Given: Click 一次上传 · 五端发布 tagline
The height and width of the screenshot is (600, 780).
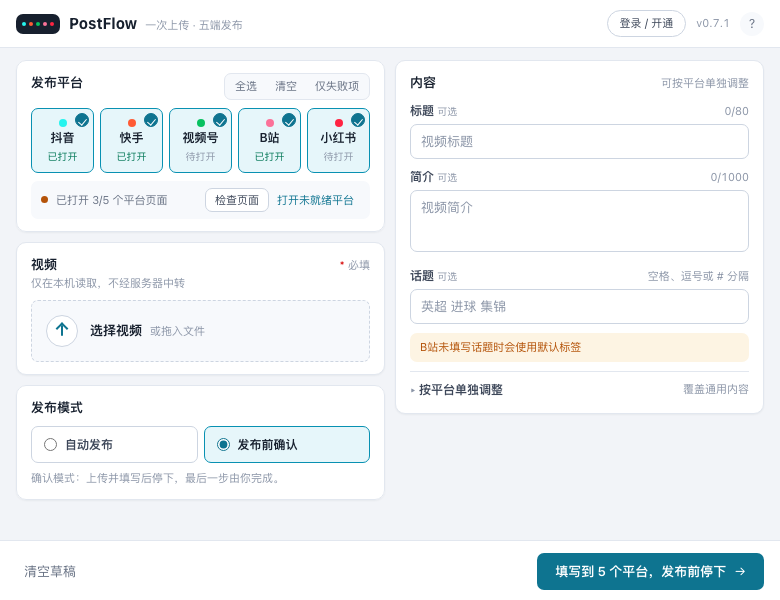Looking at the screenshot, I should (194, 25).
